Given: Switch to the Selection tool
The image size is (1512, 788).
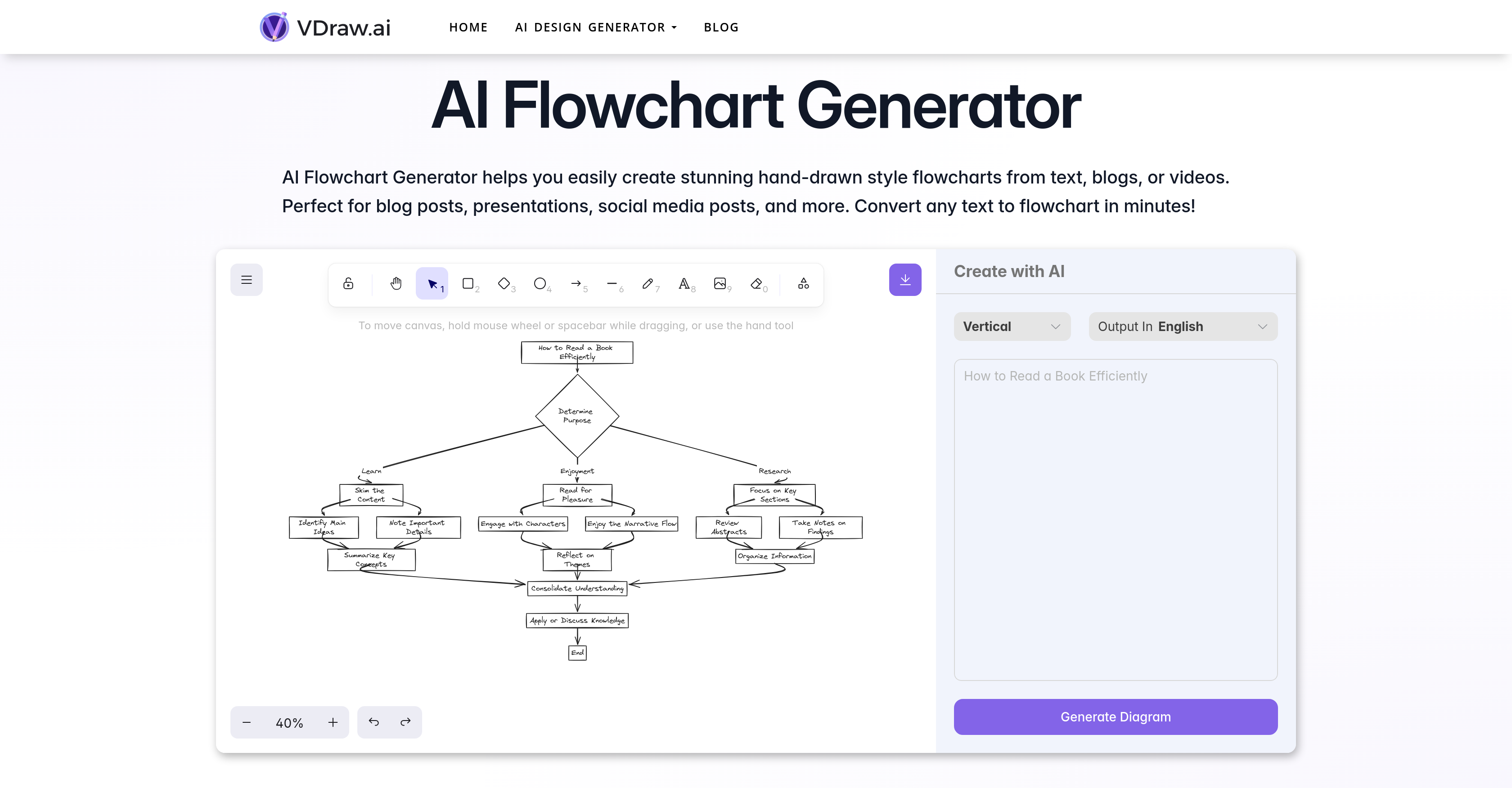Looking at the screenshot, I should pos(432,284).
